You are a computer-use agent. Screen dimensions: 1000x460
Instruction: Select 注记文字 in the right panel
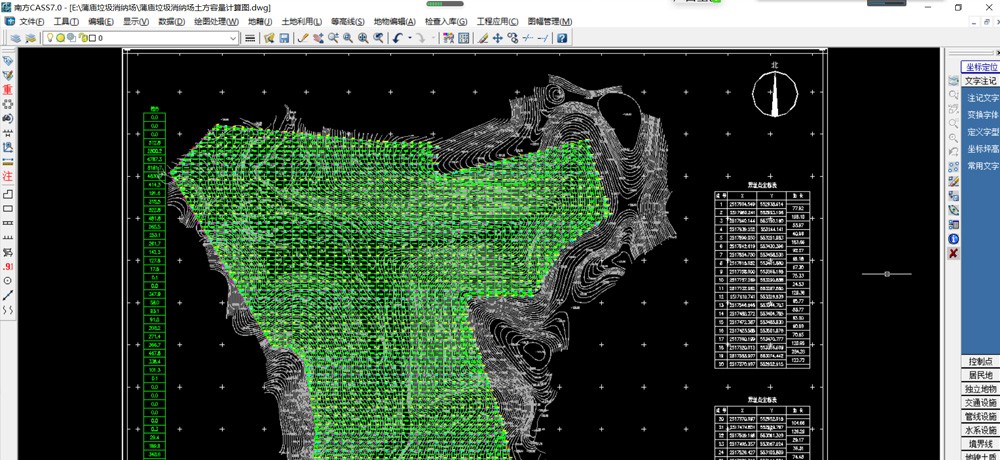[982, 98]
